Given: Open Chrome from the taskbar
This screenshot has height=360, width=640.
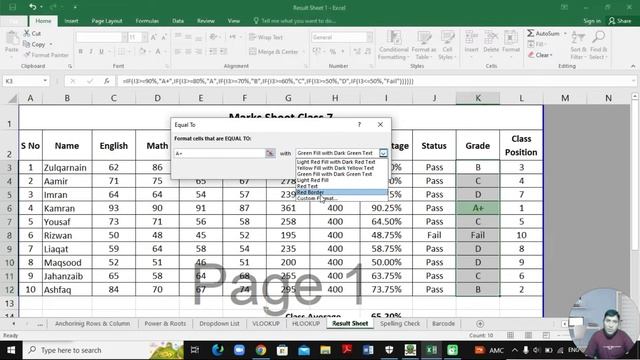Looking at the screenshot, I should coord(260,350).
